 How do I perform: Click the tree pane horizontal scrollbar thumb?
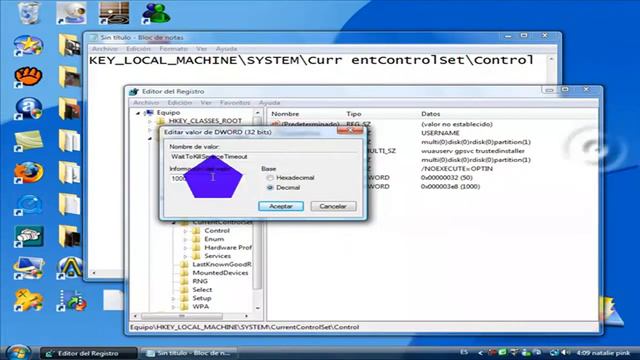click(x=182, y=316)
